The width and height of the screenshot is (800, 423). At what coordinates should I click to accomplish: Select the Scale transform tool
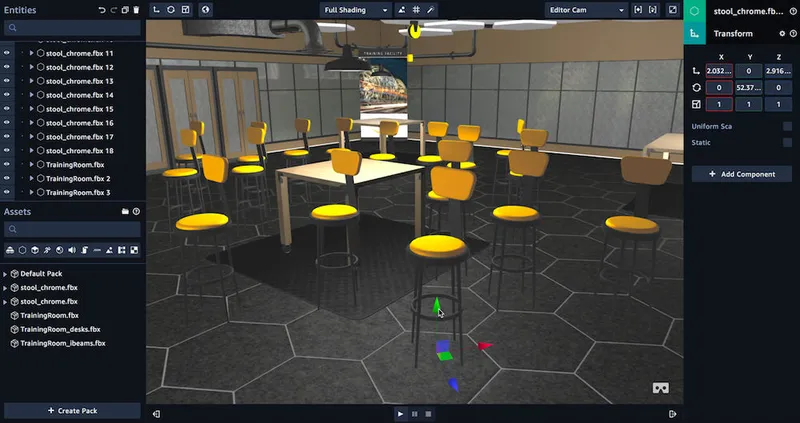185,10
